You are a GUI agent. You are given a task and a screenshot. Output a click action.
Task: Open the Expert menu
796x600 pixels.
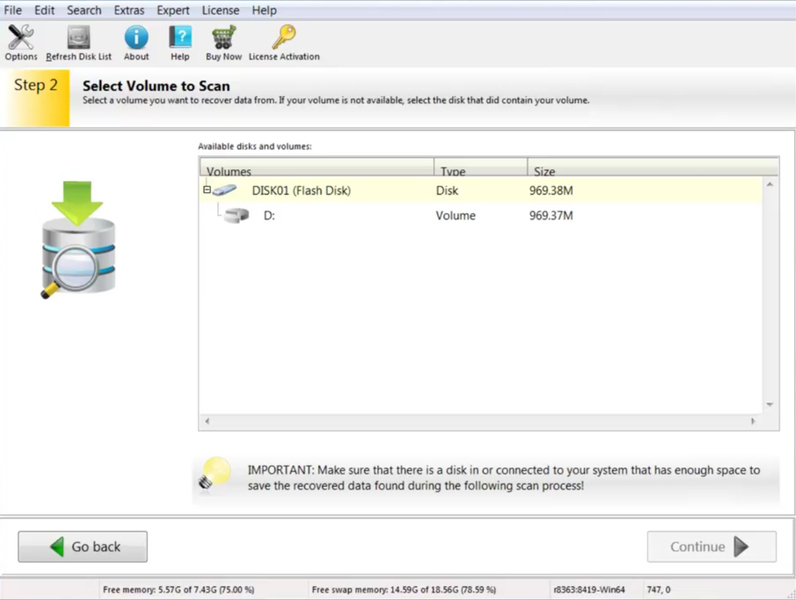tap(173, 10)
